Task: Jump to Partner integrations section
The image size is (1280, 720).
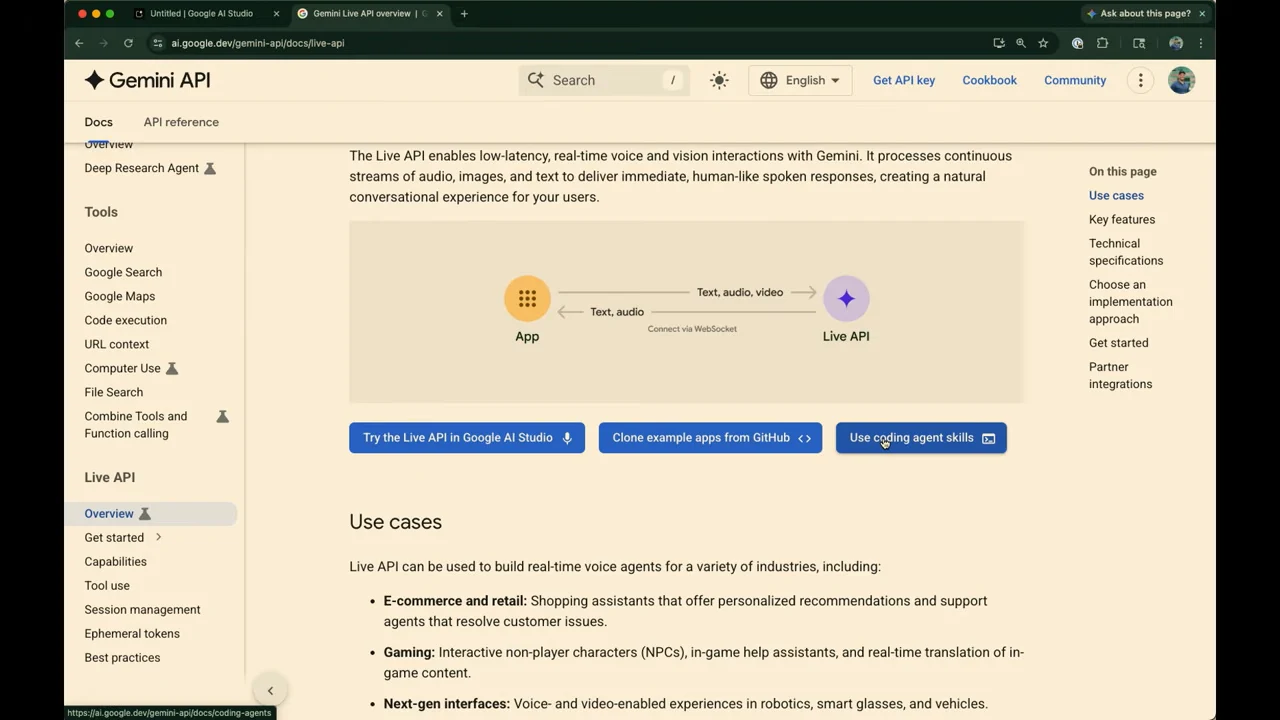Action: coord(1120,375)
